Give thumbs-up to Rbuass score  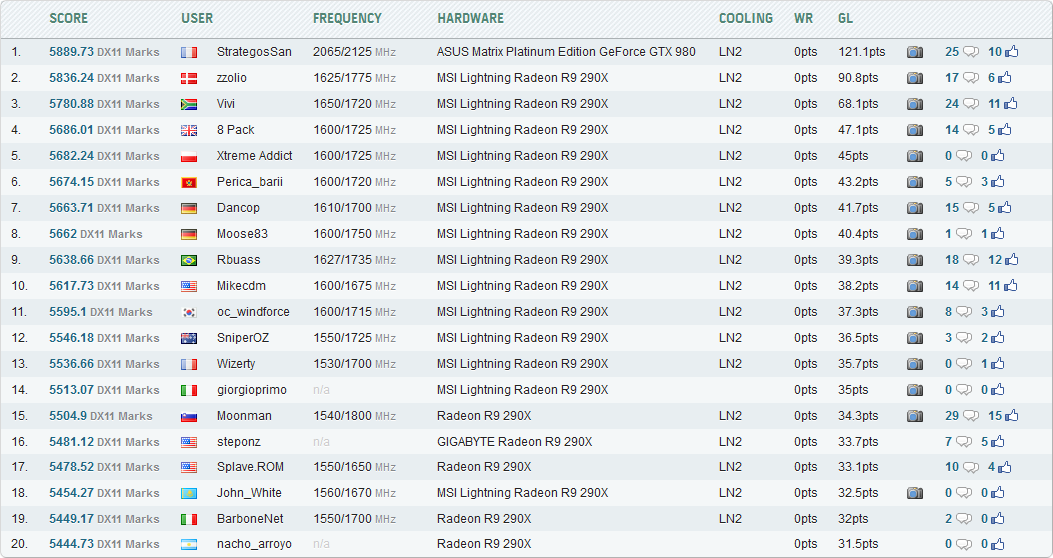point(1011,259)
